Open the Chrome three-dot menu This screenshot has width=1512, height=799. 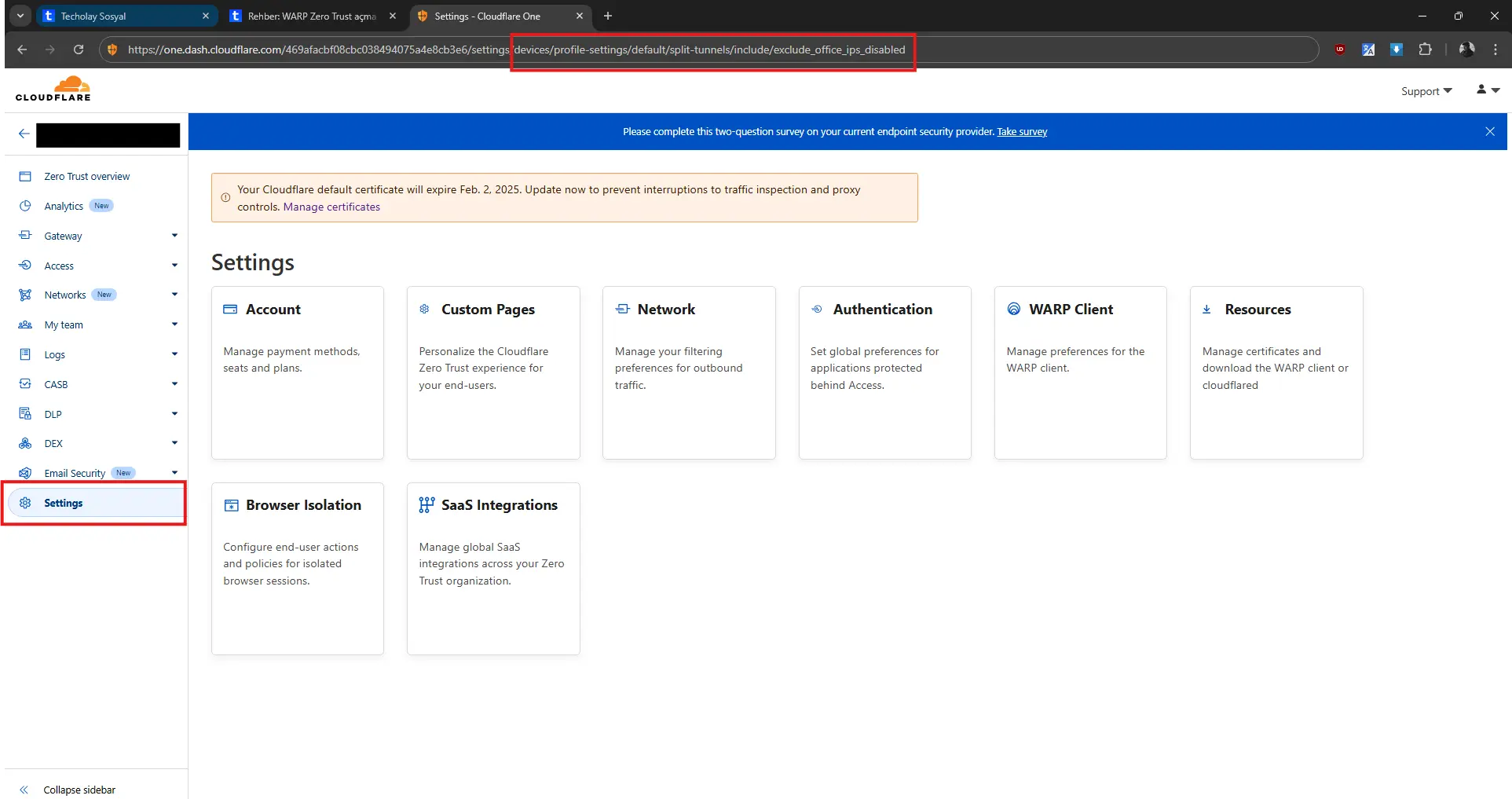click(1495, 49)
